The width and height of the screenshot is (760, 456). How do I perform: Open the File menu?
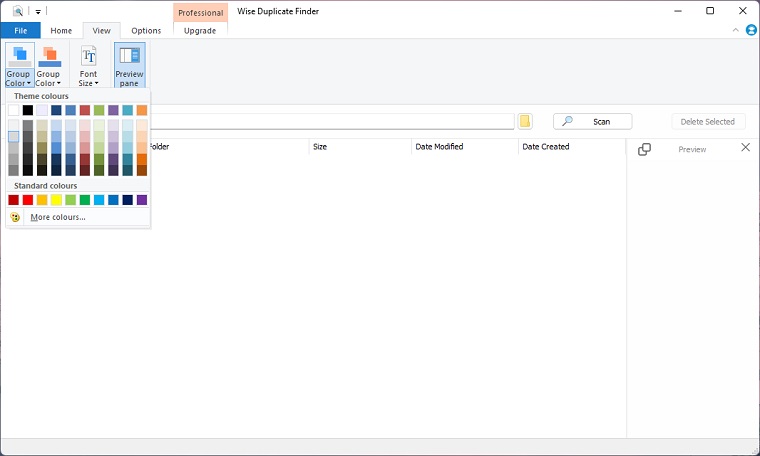coord(20,31)
